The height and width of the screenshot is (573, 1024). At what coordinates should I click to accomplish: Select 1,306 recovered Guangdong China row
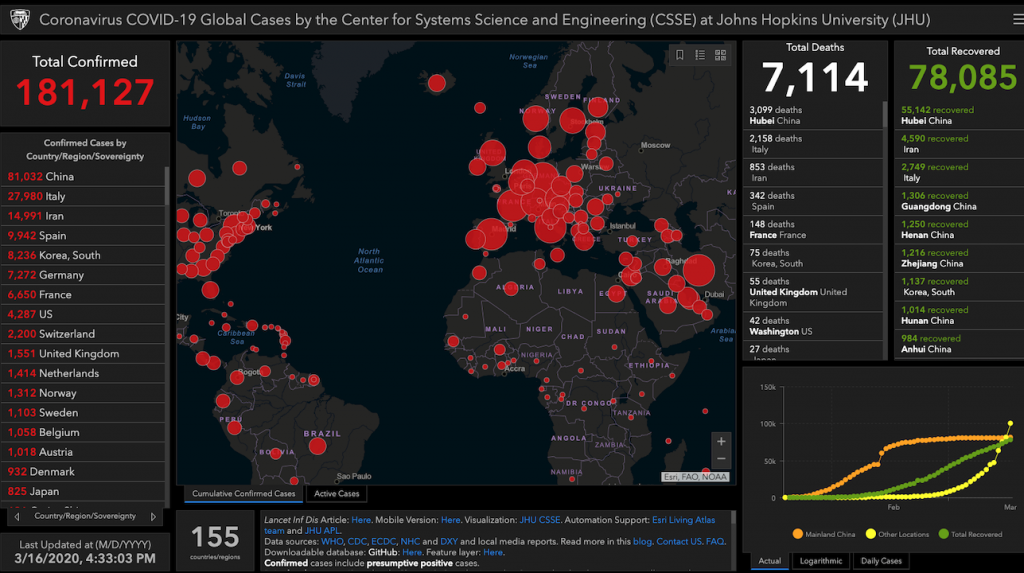959,201
